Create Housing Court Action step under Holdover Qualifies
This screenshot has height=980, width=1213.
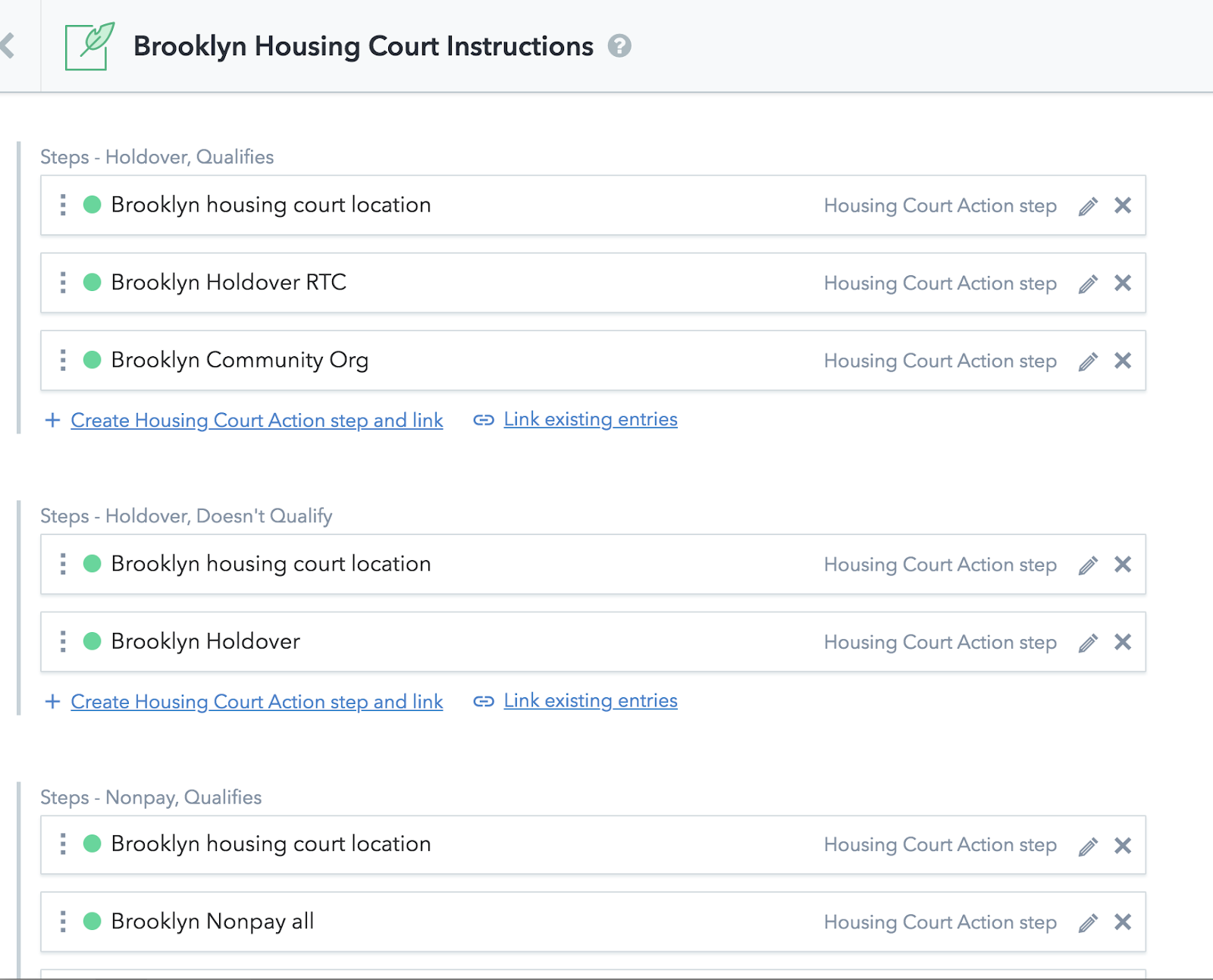(256, 421)
